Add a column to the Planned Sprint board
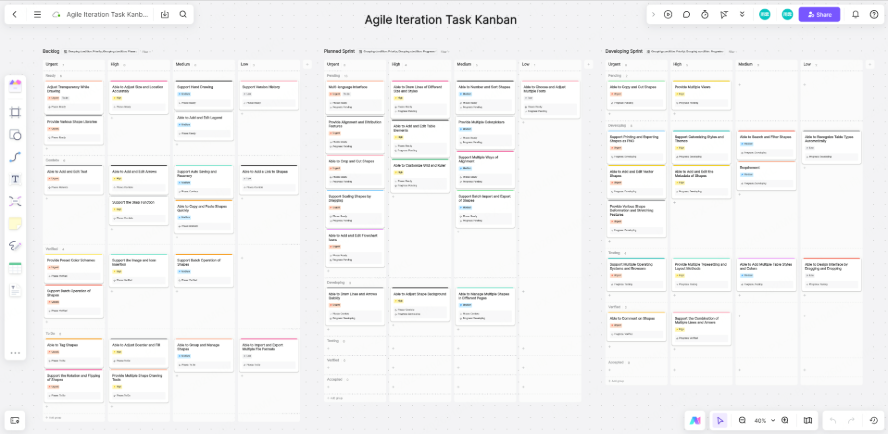The image size is (888, 434). pyautogui.click(x=588, y=65)
